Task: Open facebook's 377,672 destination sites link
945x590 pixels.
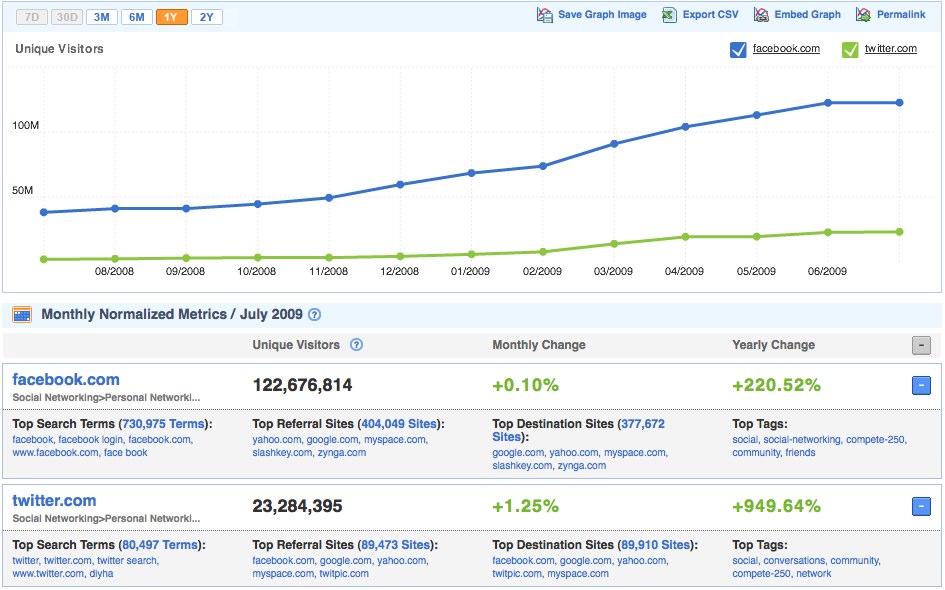Action: point(642,424)
